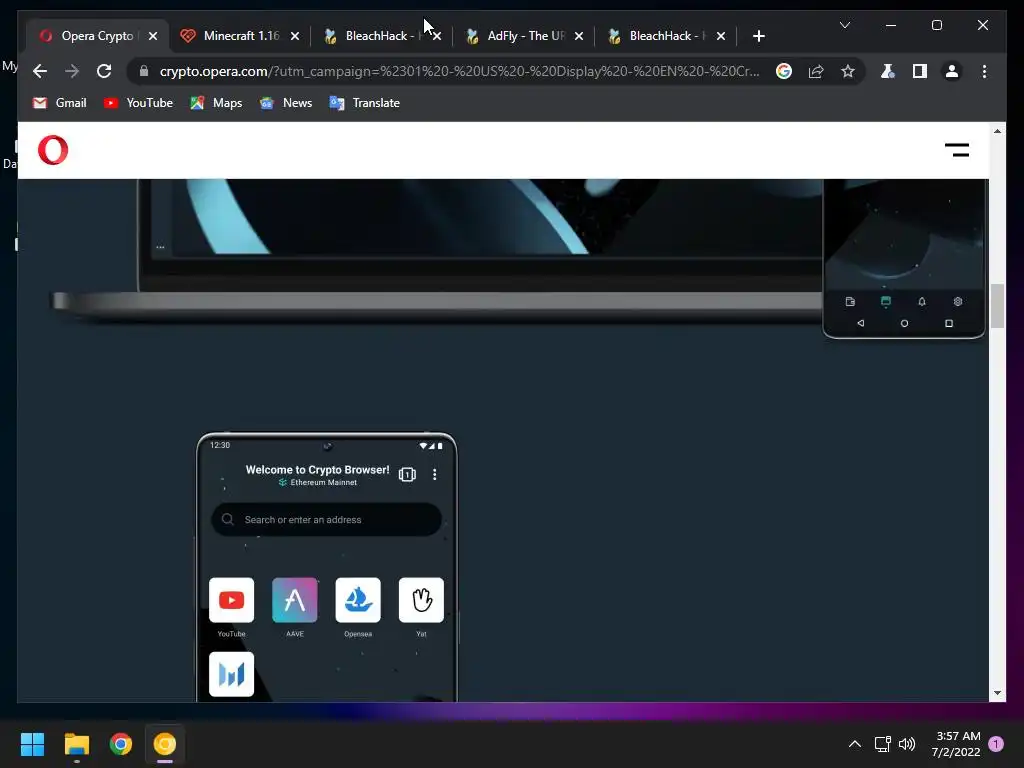Click Android back triangle on right phone

tap(861, 323)
